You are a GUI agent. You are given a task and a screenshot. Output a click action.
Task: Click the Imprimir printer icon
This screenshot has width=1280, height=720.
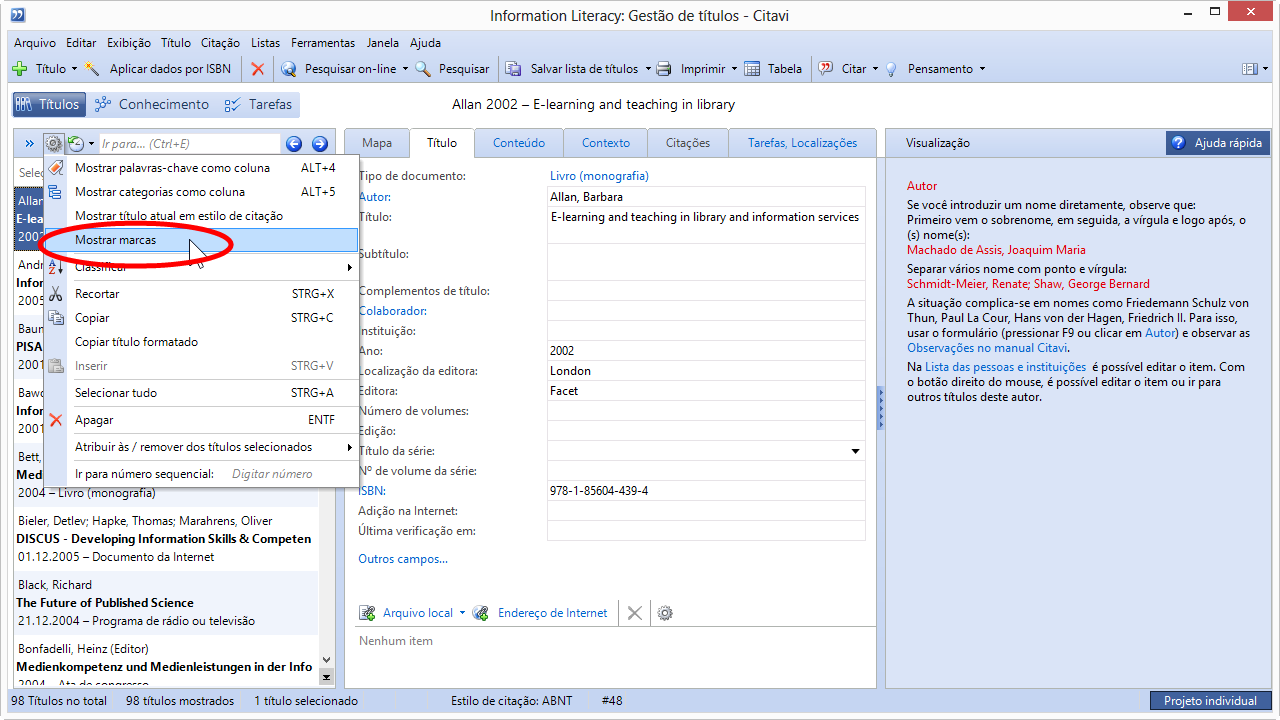pyautogui.click(x=665, y=69)
